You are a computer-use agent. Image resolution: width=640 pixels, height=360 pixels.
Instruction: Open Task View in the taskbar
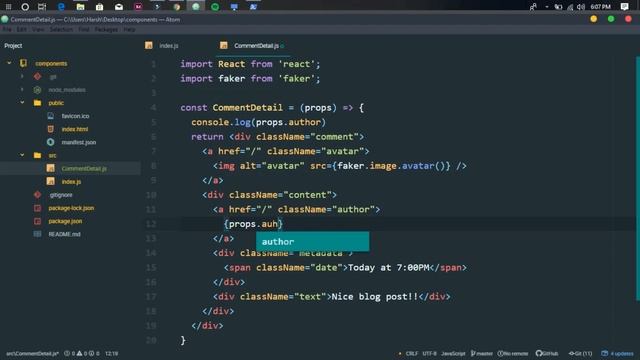42,7
